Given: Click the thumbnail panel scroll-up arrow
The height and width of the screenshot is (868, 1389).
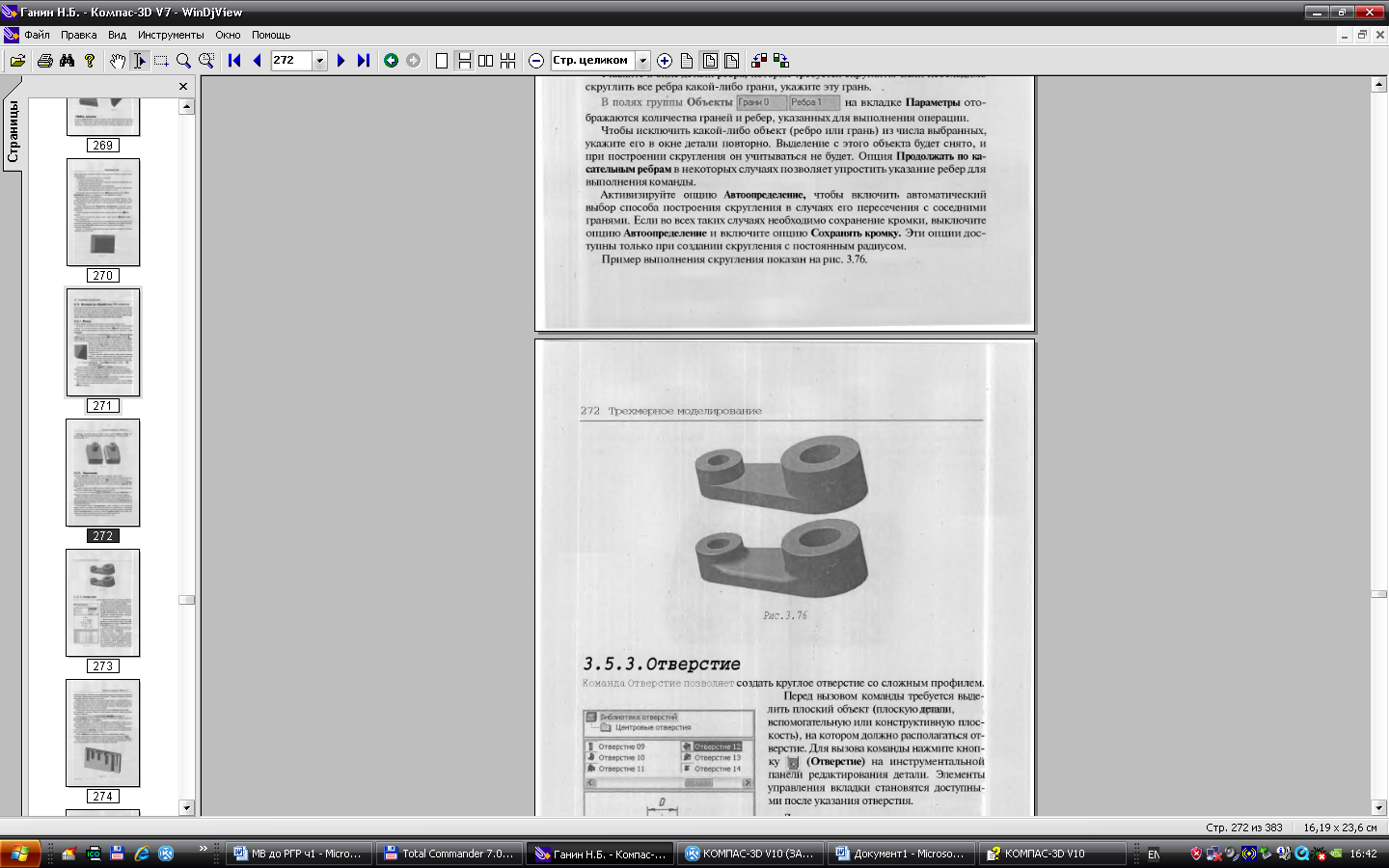Looking at the screenshot, I should click(187, 107).
